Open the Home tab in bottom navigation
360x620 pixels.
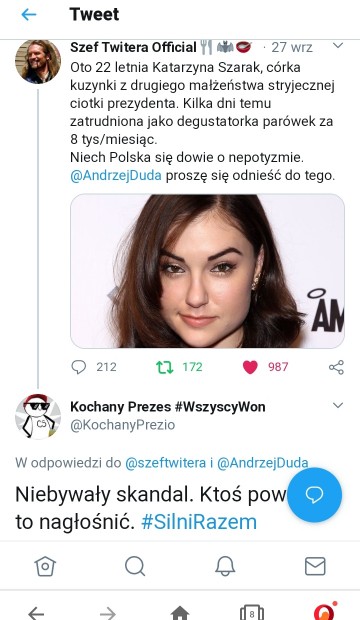tap(45, 566)
